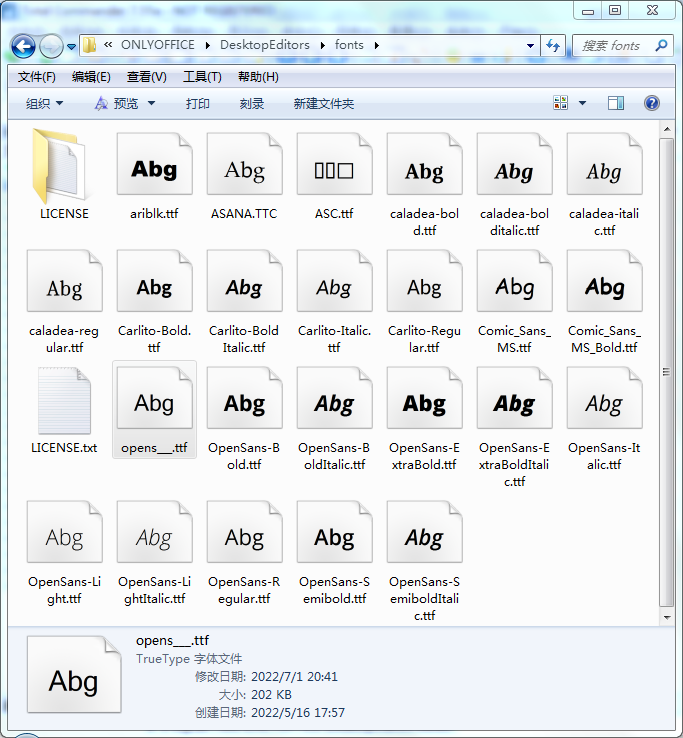Click ONLYOFFICE in the breadcrumb path

point(158,45)
